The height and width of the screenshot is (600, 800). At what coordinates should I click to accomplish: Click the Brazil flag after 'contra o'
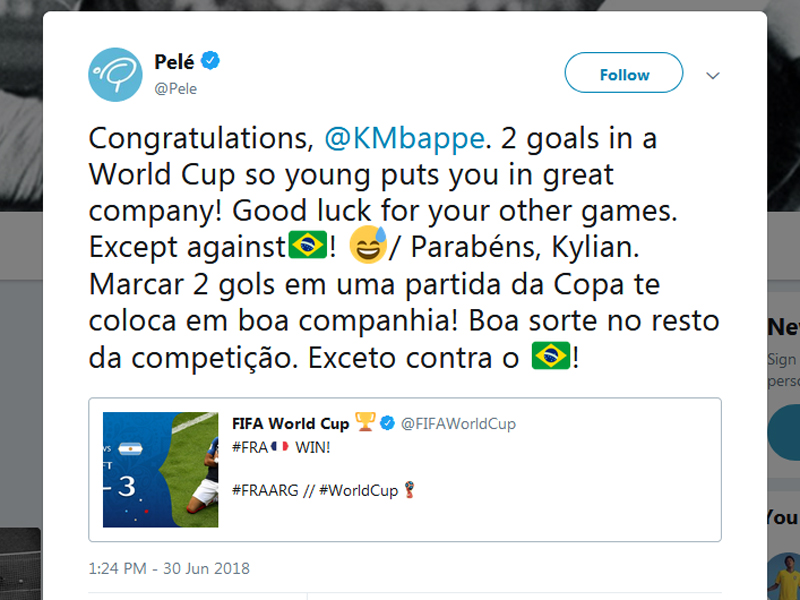[550, 355]
